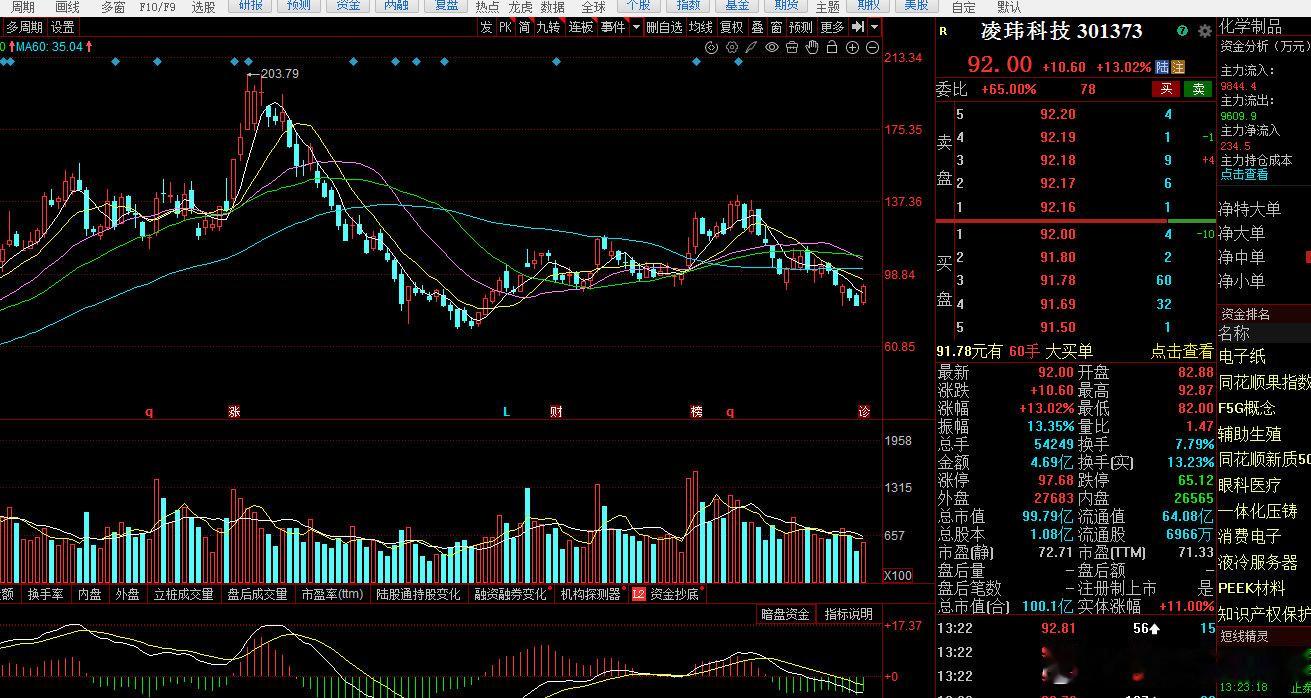
Task: Click the 财 marker below the candlesticks
Action: [x=556, y=412]
